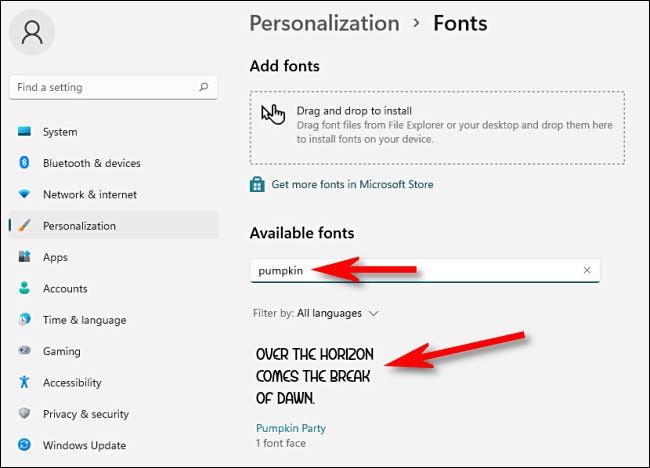This screenshot has height=468, width=650.
Task: Open Bluetooth & devices icon
Action: click(x=24, y=163)
